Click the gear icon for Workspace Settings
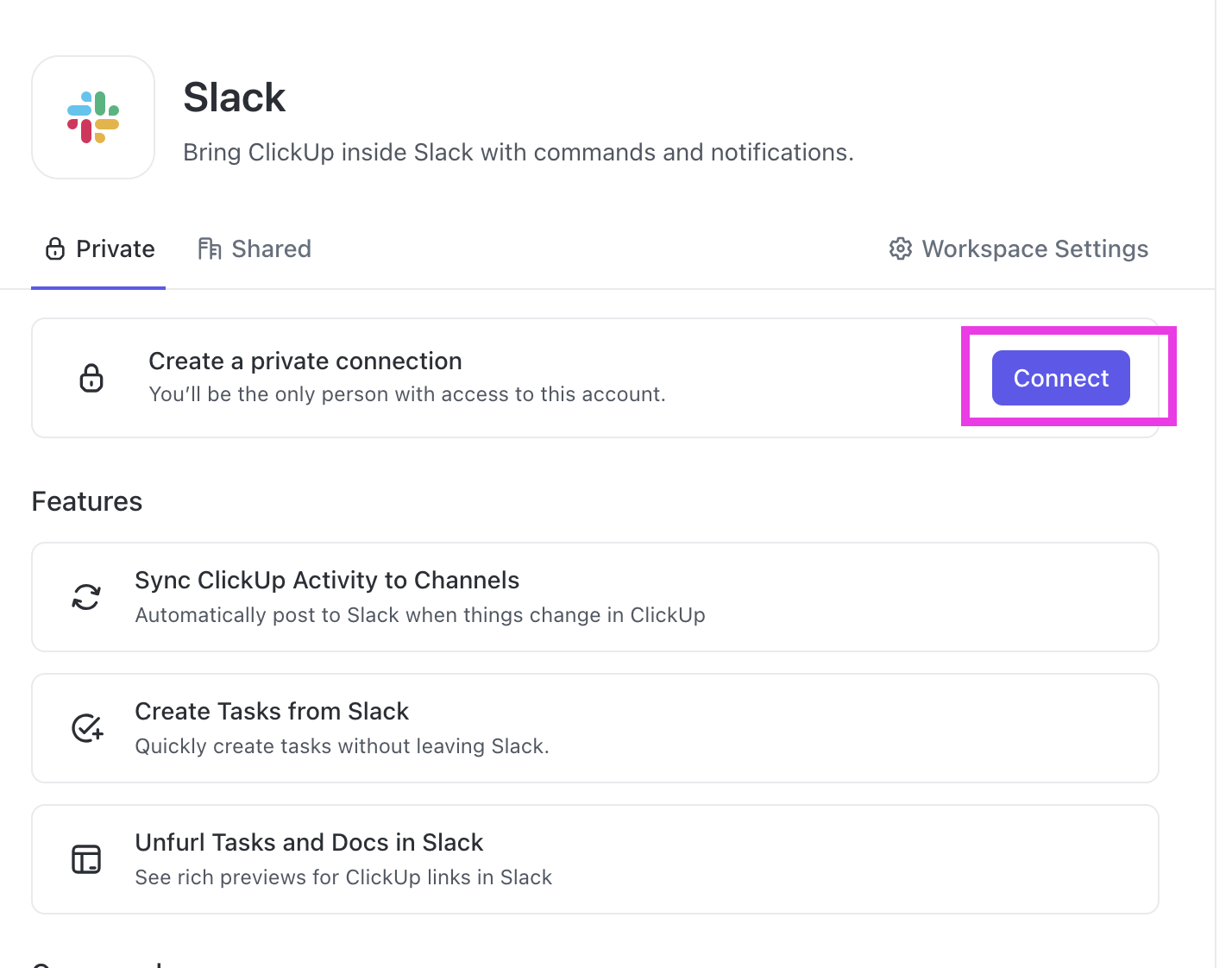This screenshot has width=1232, height=968. point(901,248)
